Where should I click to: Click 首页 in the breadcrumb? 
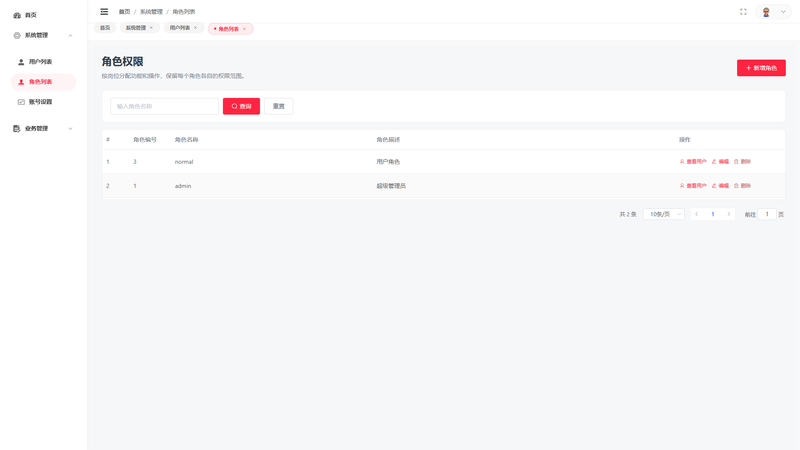(124, 12)
